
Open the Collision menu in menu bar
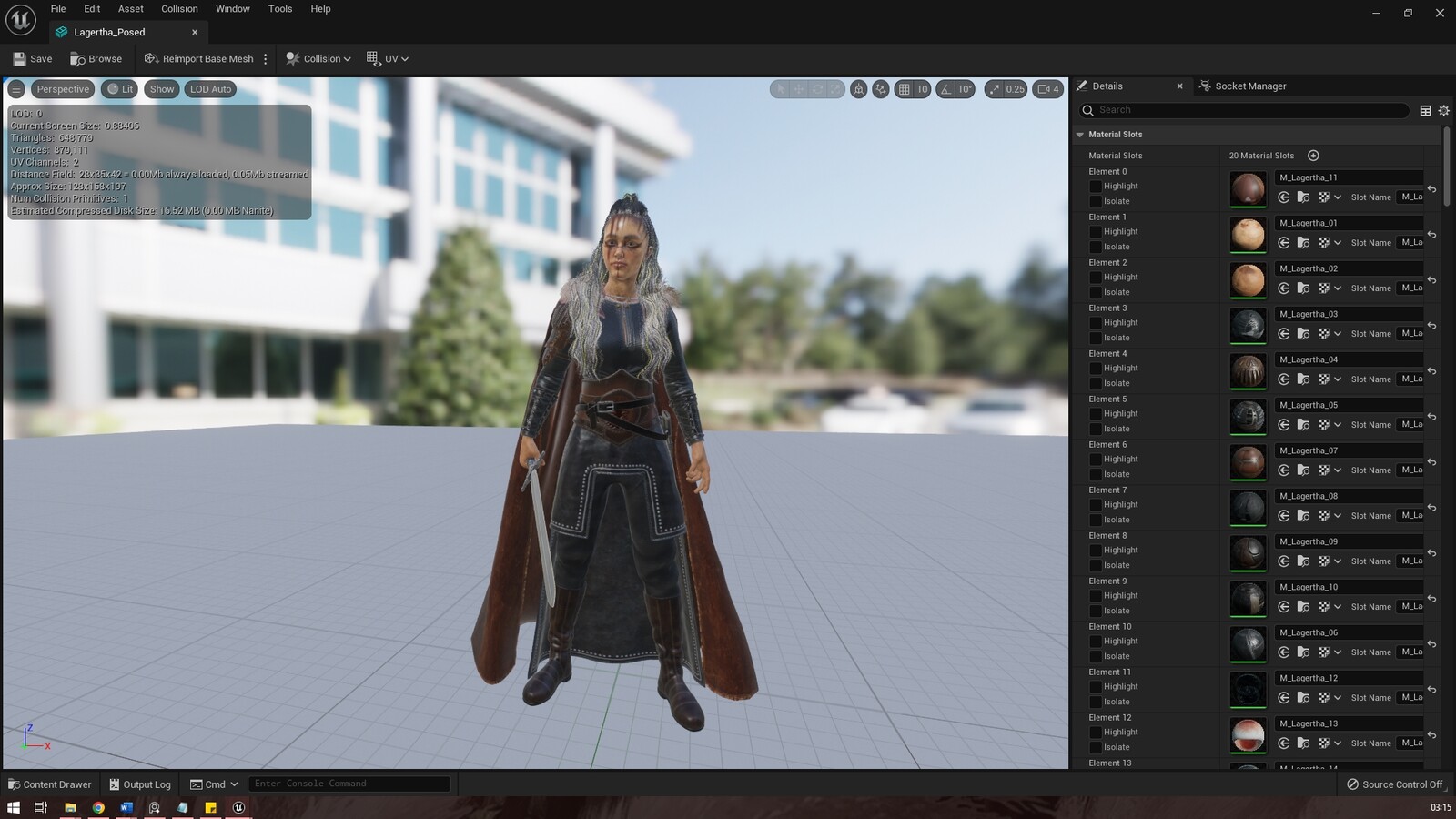(179, 9)
